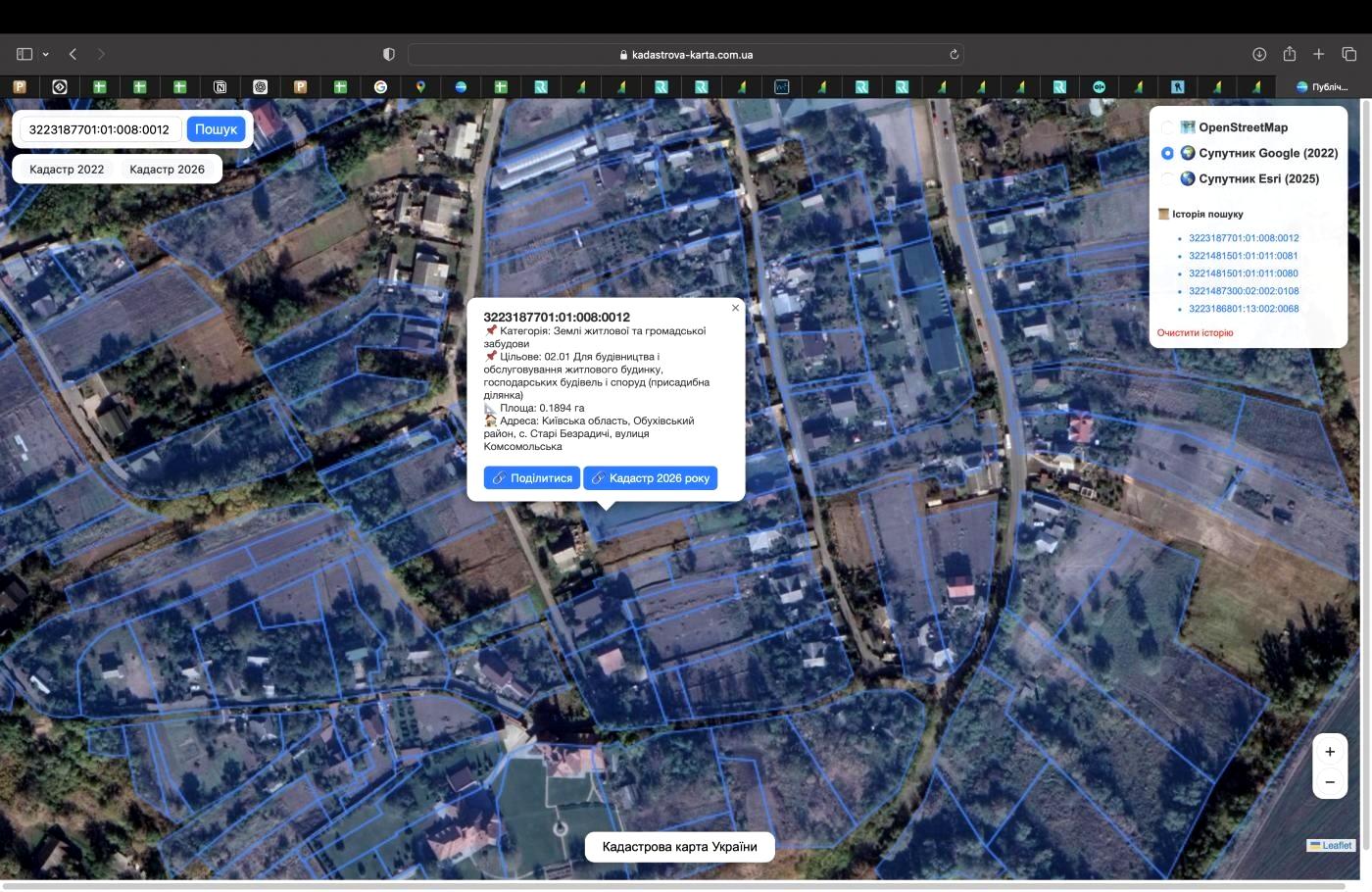Click the Пошук search button
1372x892 pixels.
[x=216, y=128]
